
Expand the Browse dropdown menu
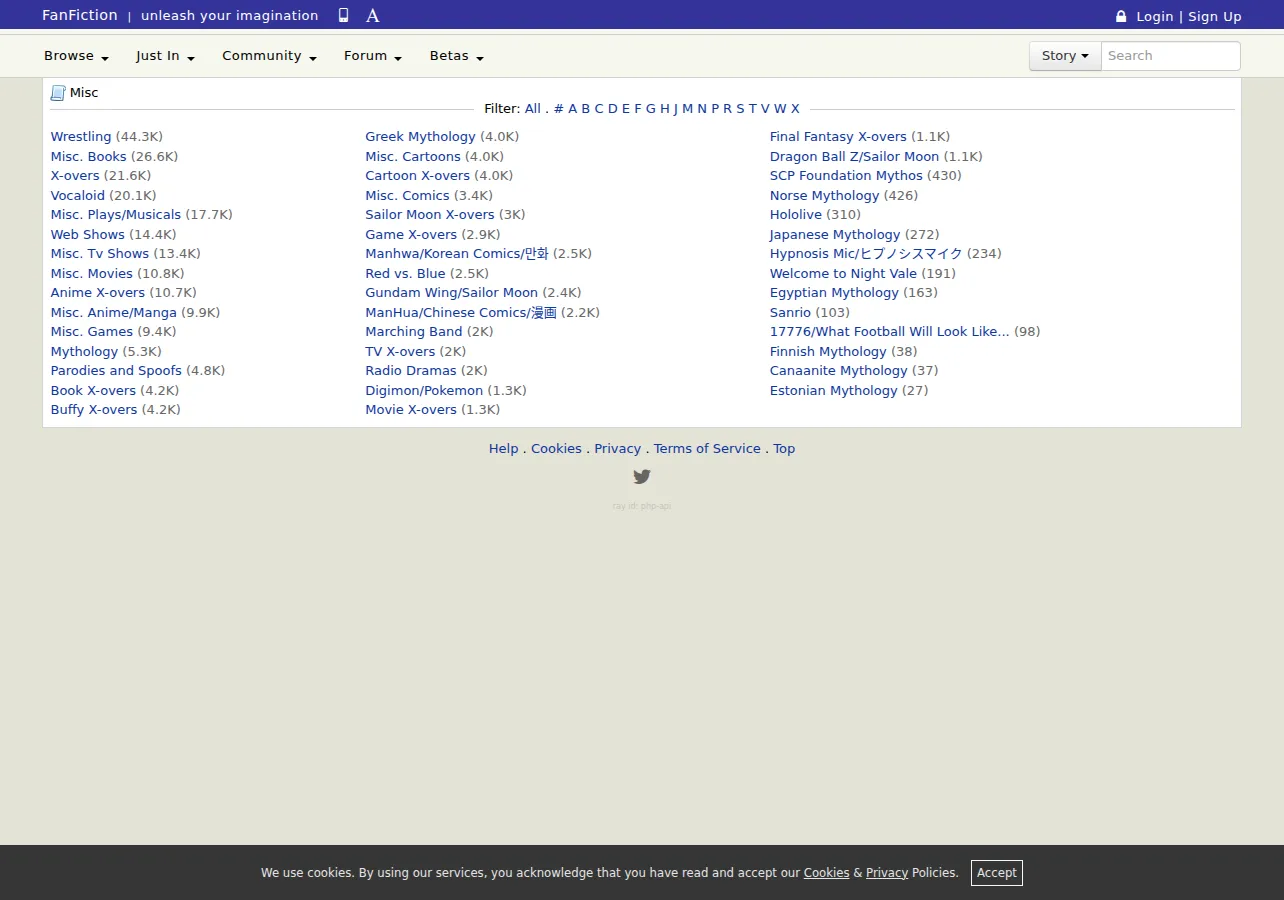(x=76, y=56)
